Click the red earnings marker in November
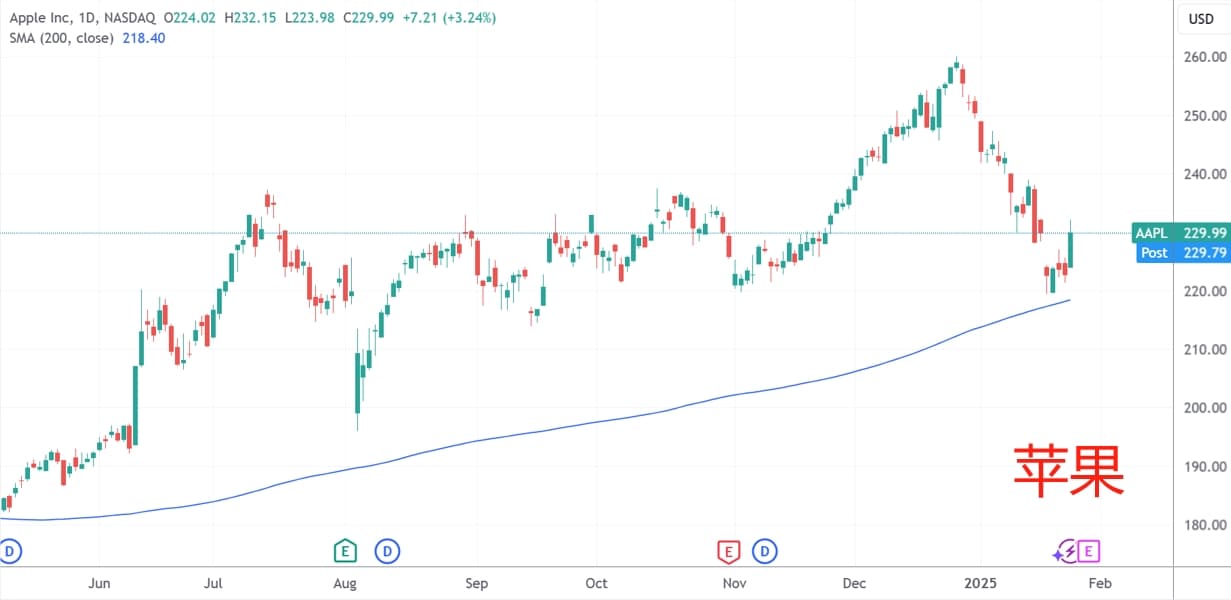This screenshot has width=1231, height=600. click(728, 550)
